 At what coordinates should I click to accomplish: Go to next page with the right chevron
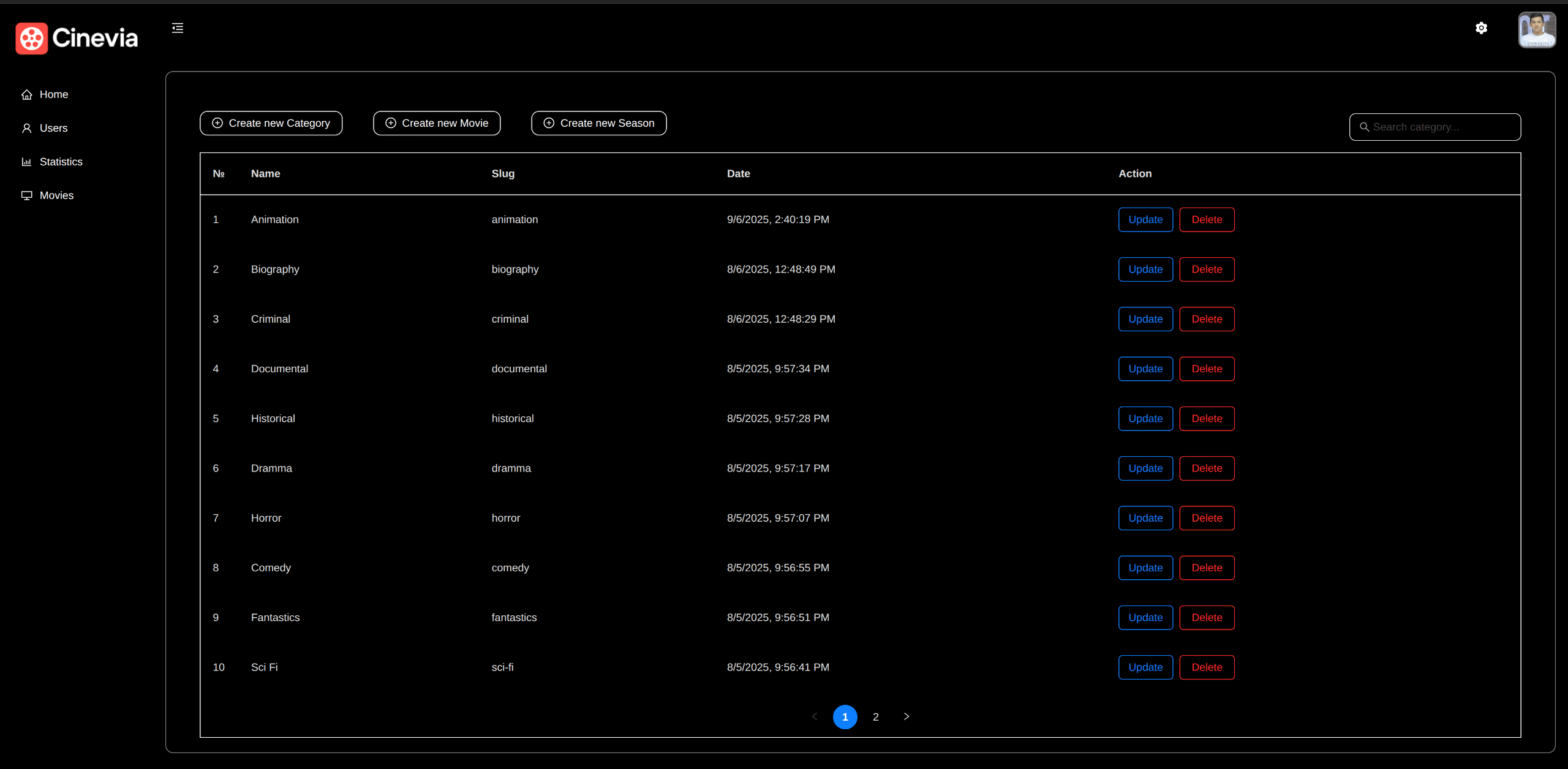[x=907, y=716]
